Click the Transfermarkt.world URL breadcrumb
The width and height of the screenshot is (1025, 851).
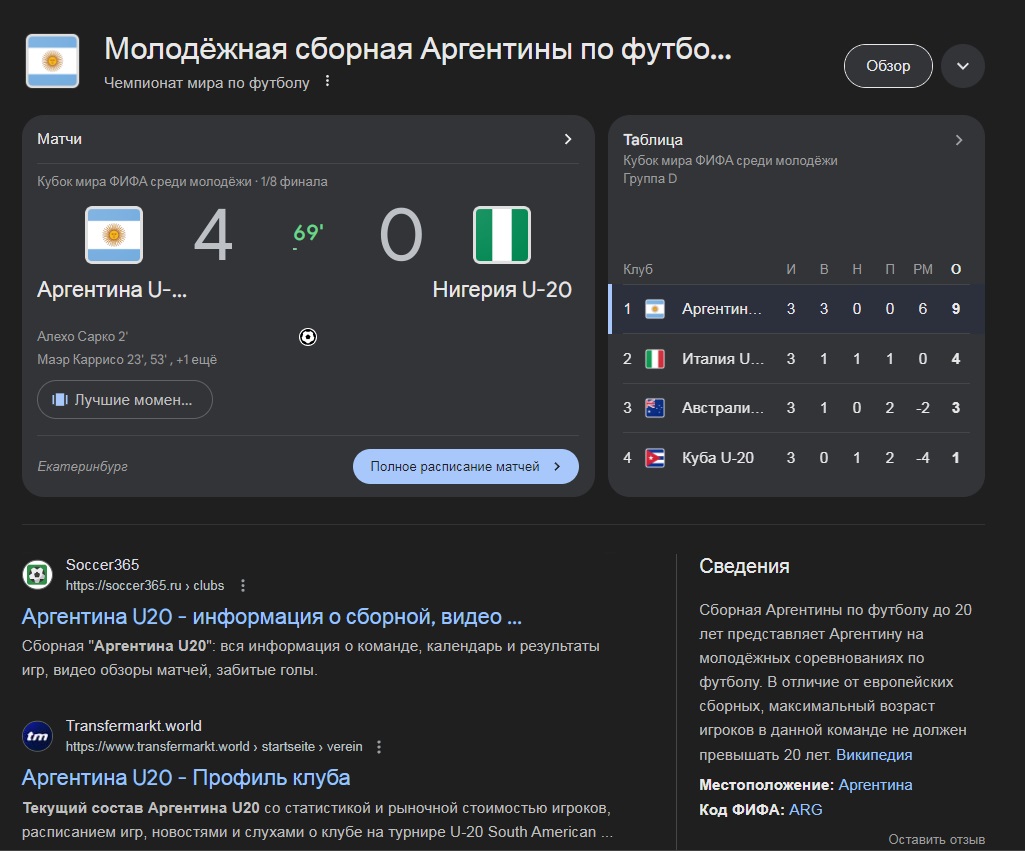[x=214, y=746]
